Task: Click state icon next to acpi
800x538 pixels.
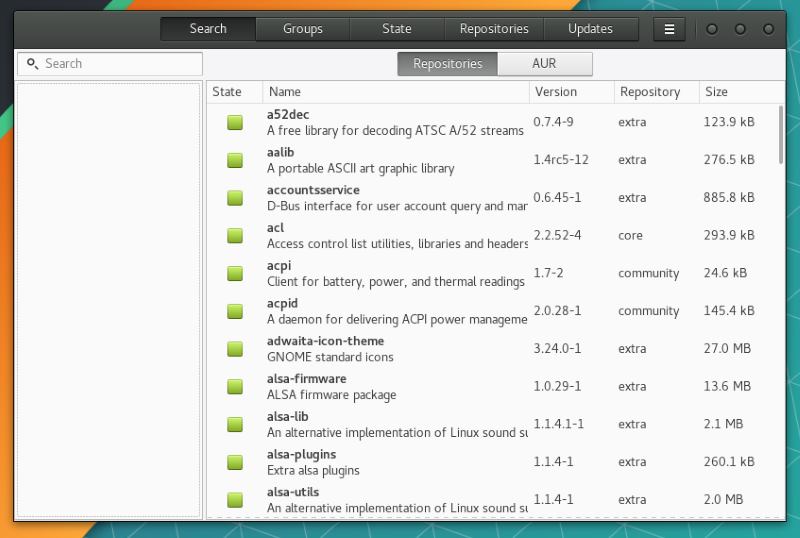Action: coord(235,274)
